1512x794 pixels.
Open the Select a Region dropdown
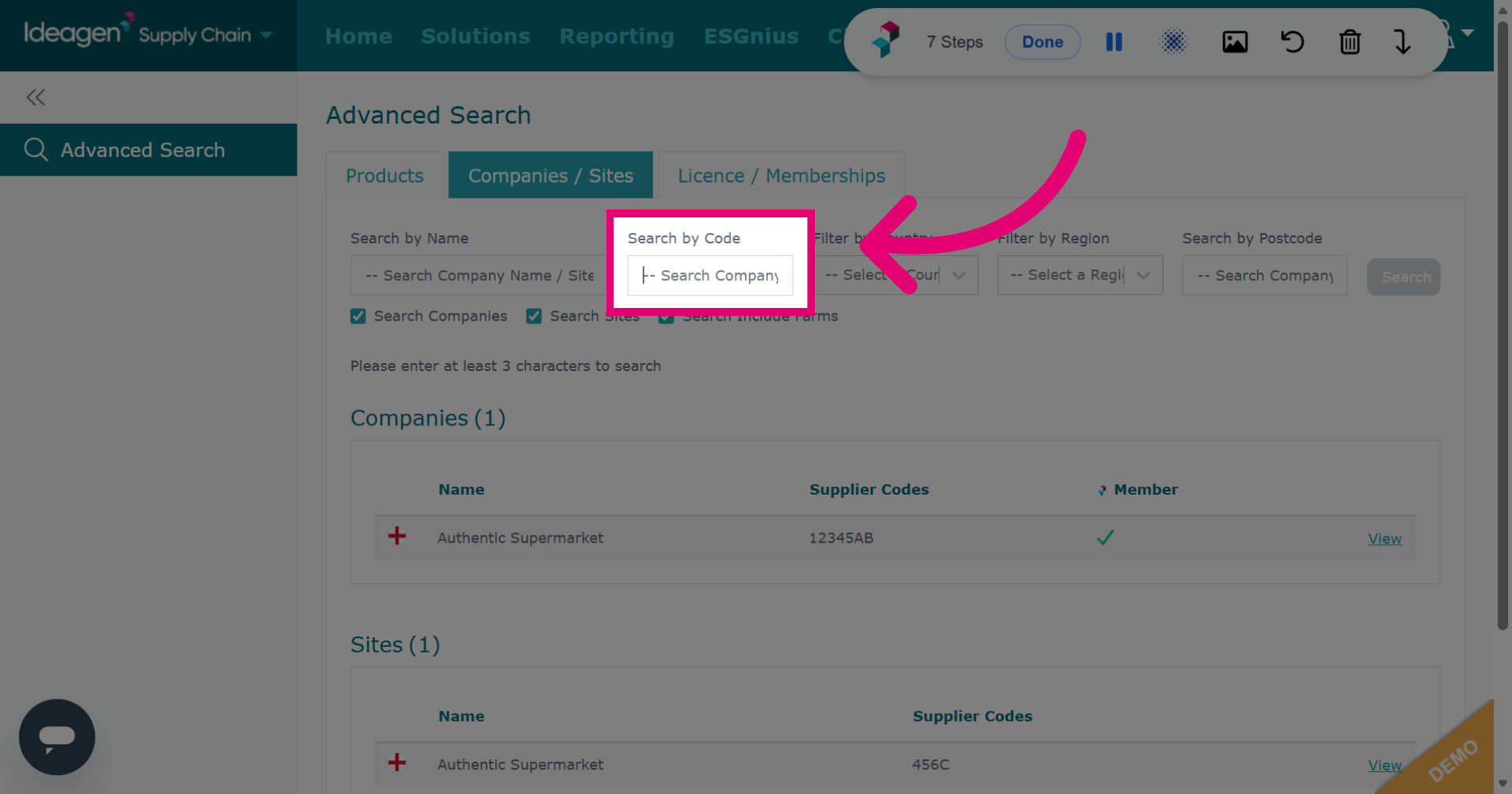point(1080,276)
